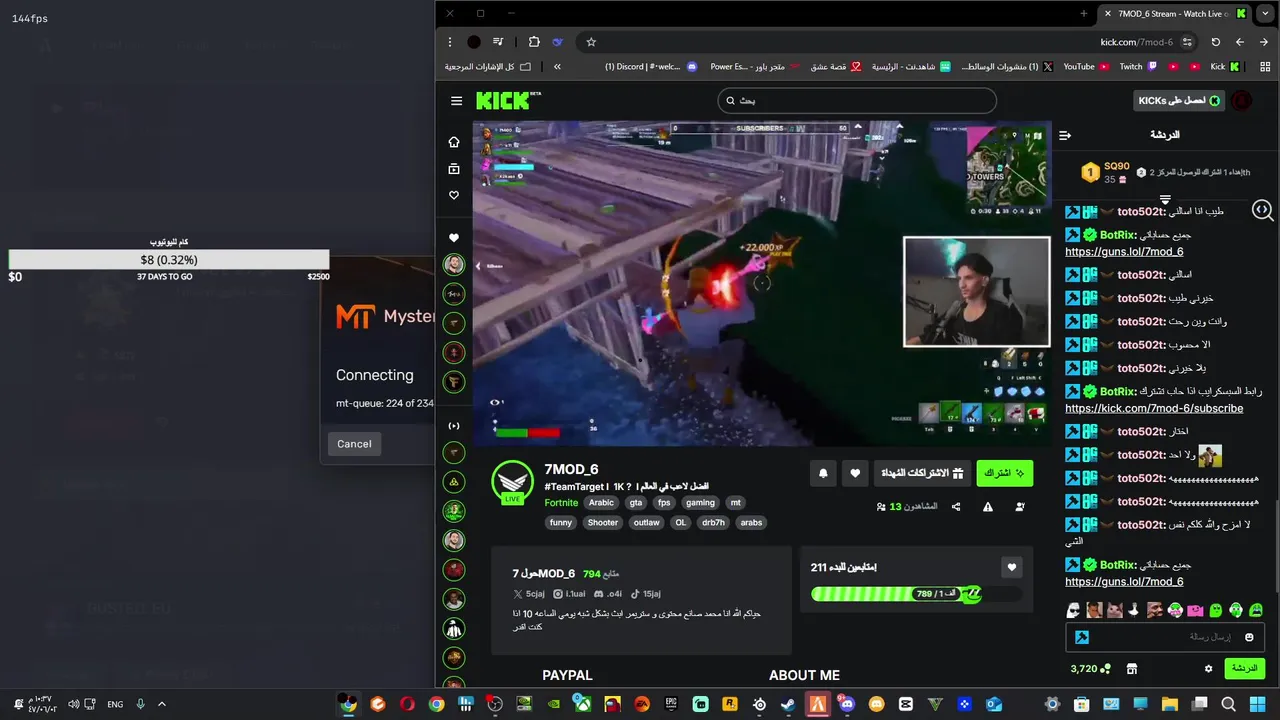This screenshot has height=720, width=1280.
Task: Open the kick.com/7mod-6/subscribe link
Action: click(x=1154, y=408)
